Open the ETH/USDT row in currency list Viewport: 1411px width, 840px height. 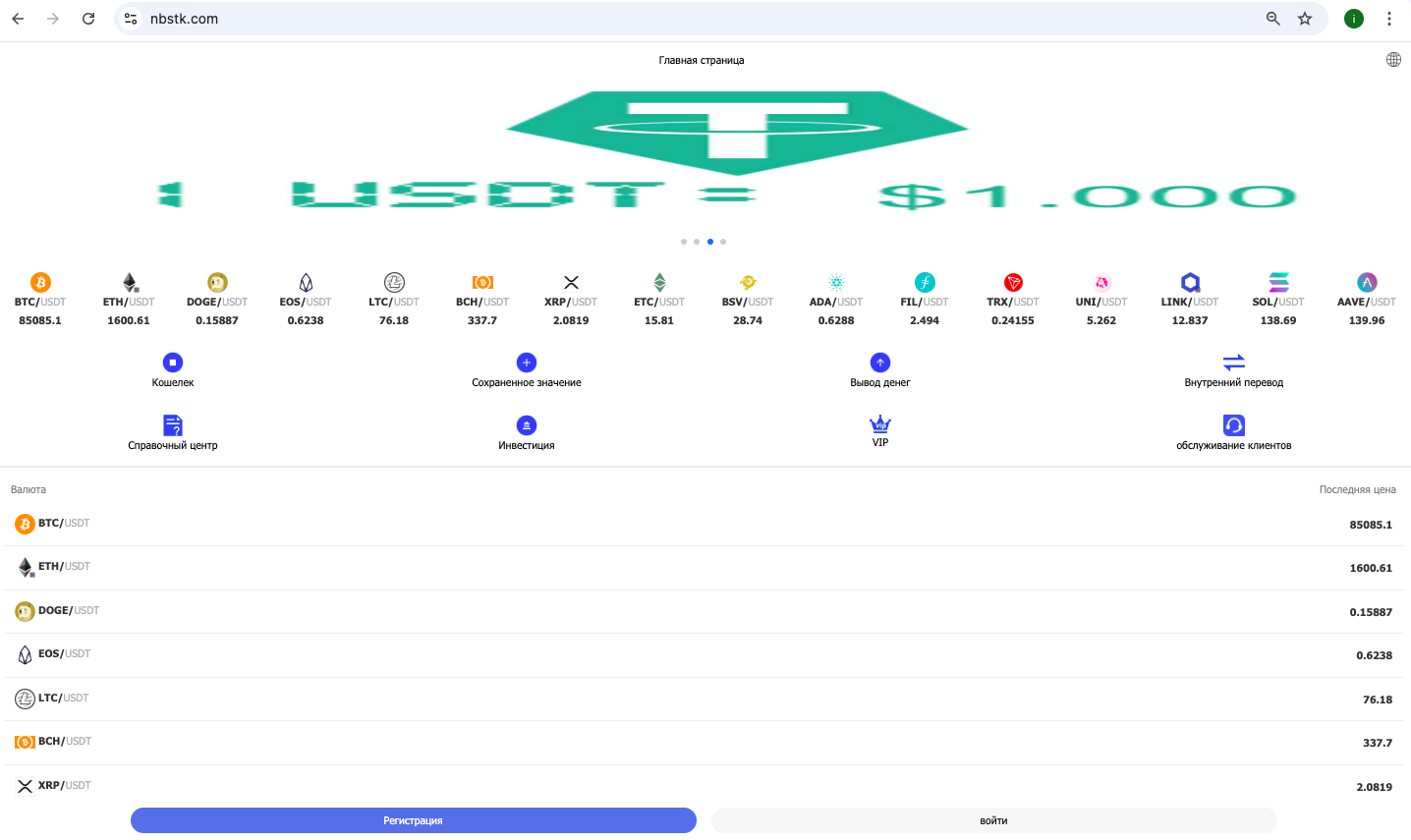pos(705,568)
